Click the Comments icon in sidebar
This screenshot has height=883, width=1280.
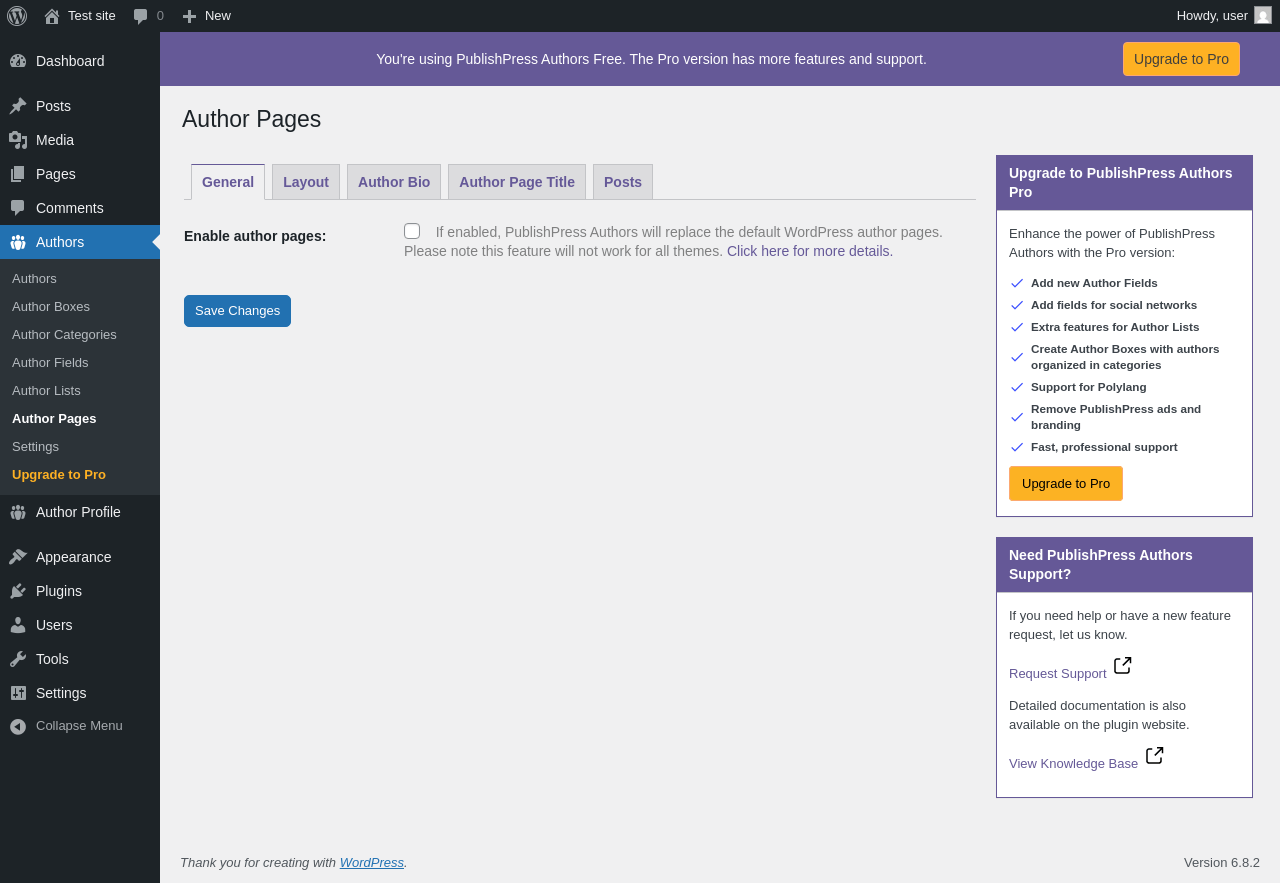(x=18, y=208)
